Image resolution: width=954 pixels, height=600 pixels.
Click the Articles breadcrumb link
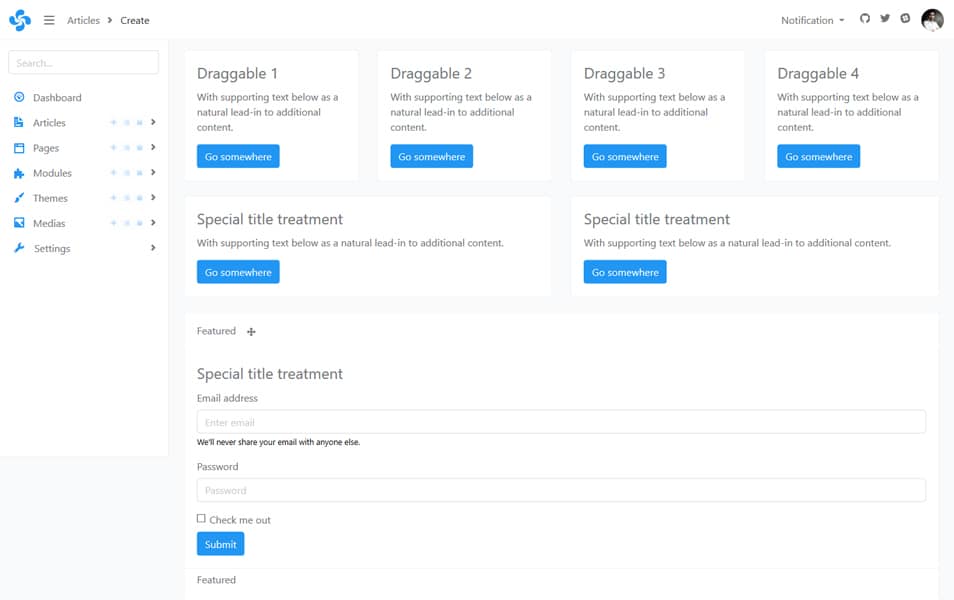click(83, 20)
